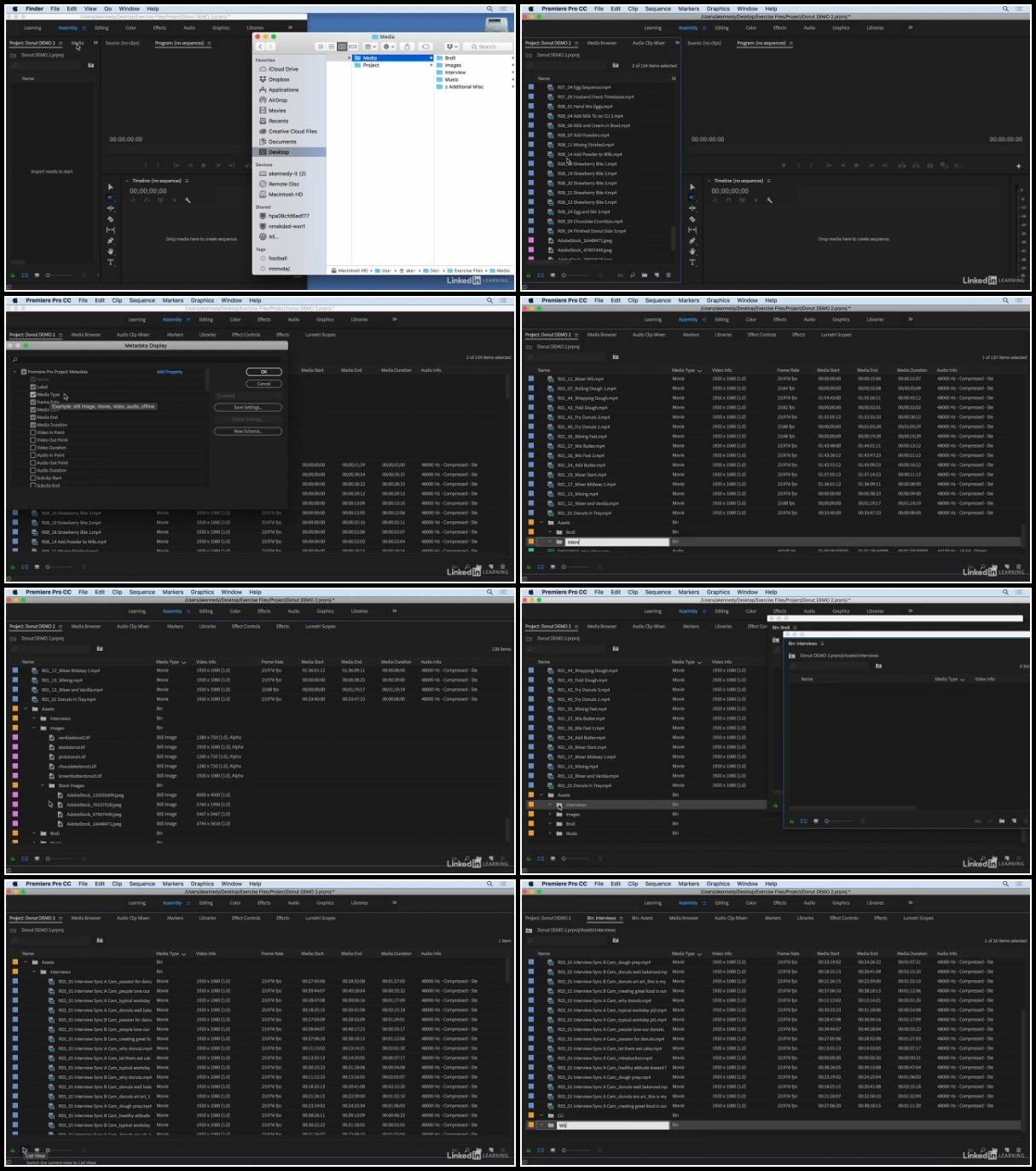Select the Hand tool in Premiere behind Finder
Viewport: 1036px width, 1171px height.
click(111, 251)
